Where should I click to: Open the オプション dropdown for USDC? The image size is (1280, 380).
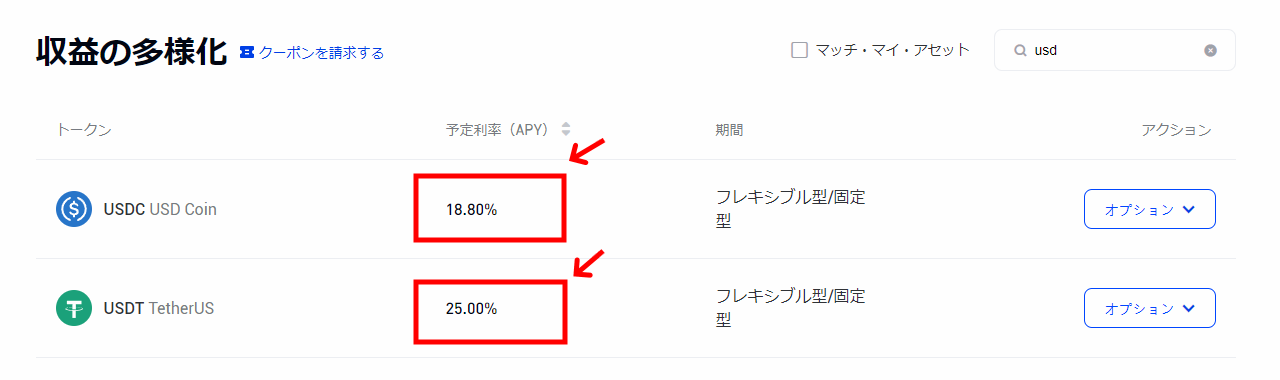[x=1150, y=209]
